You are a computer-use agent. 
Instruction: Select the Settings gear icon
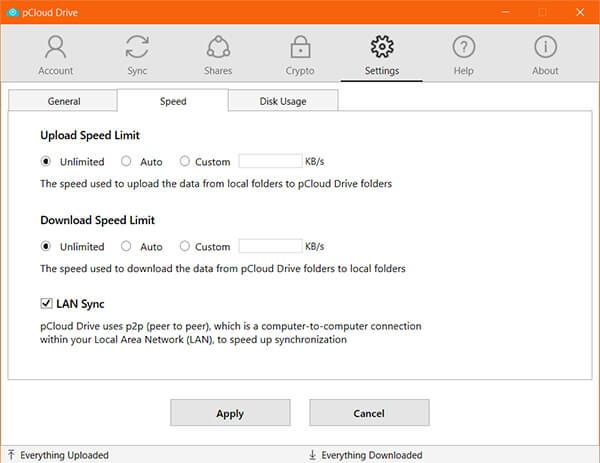pyautogui.click(x=382, y=47)
